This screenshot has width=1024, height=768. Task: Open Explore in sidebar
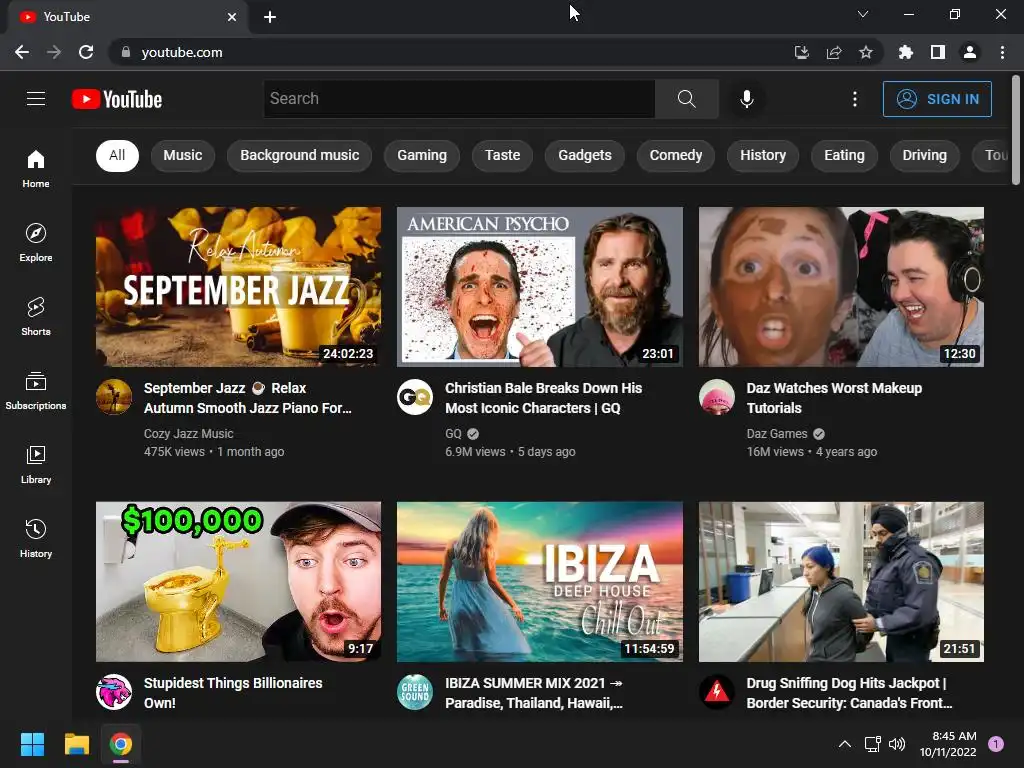tap(36, 243)
